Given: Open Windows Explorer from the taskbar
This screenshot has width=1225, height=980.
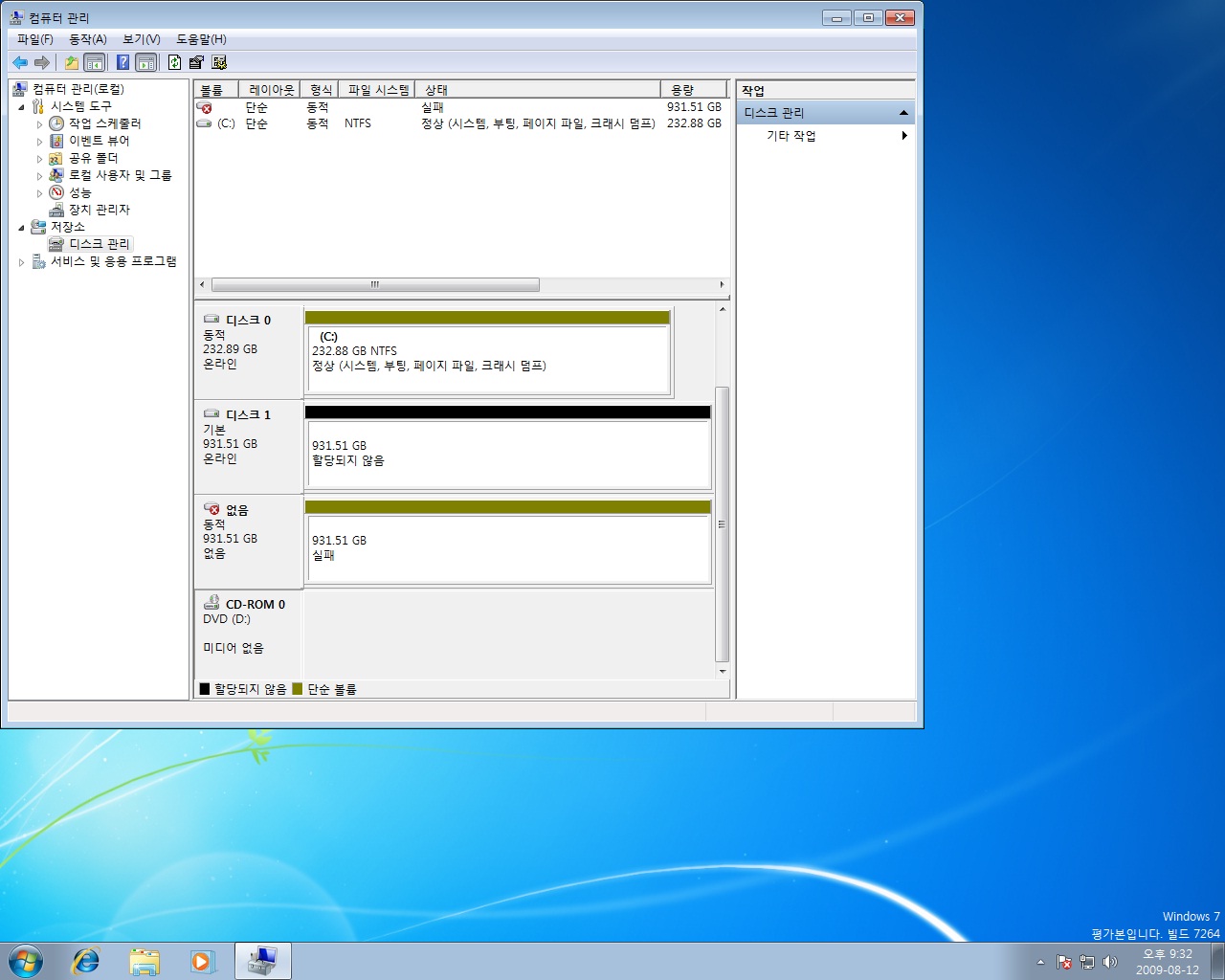Looking at the screenshot, I should click(145, 961).
